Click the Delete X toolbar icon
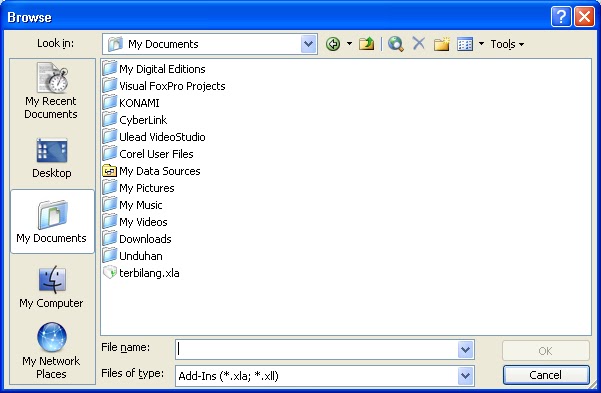The width and height of the screenshot is (601, 393). pyautogui.click(x=419, y=43)
